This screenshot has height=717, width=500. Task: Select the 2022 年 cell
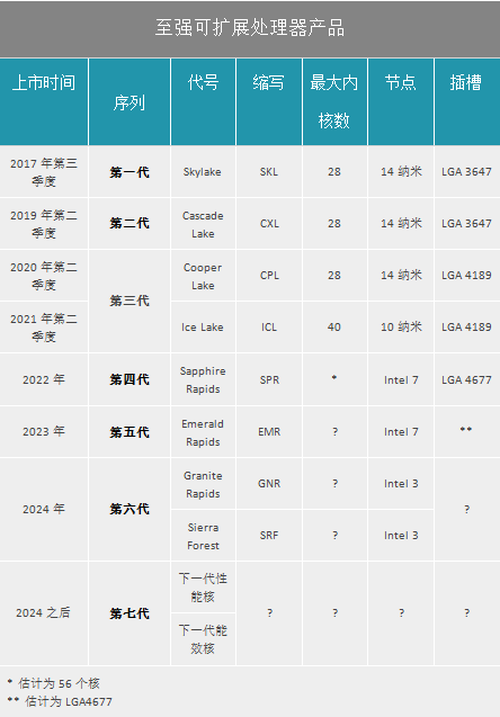pyautogui.click(x=44, y=380)
